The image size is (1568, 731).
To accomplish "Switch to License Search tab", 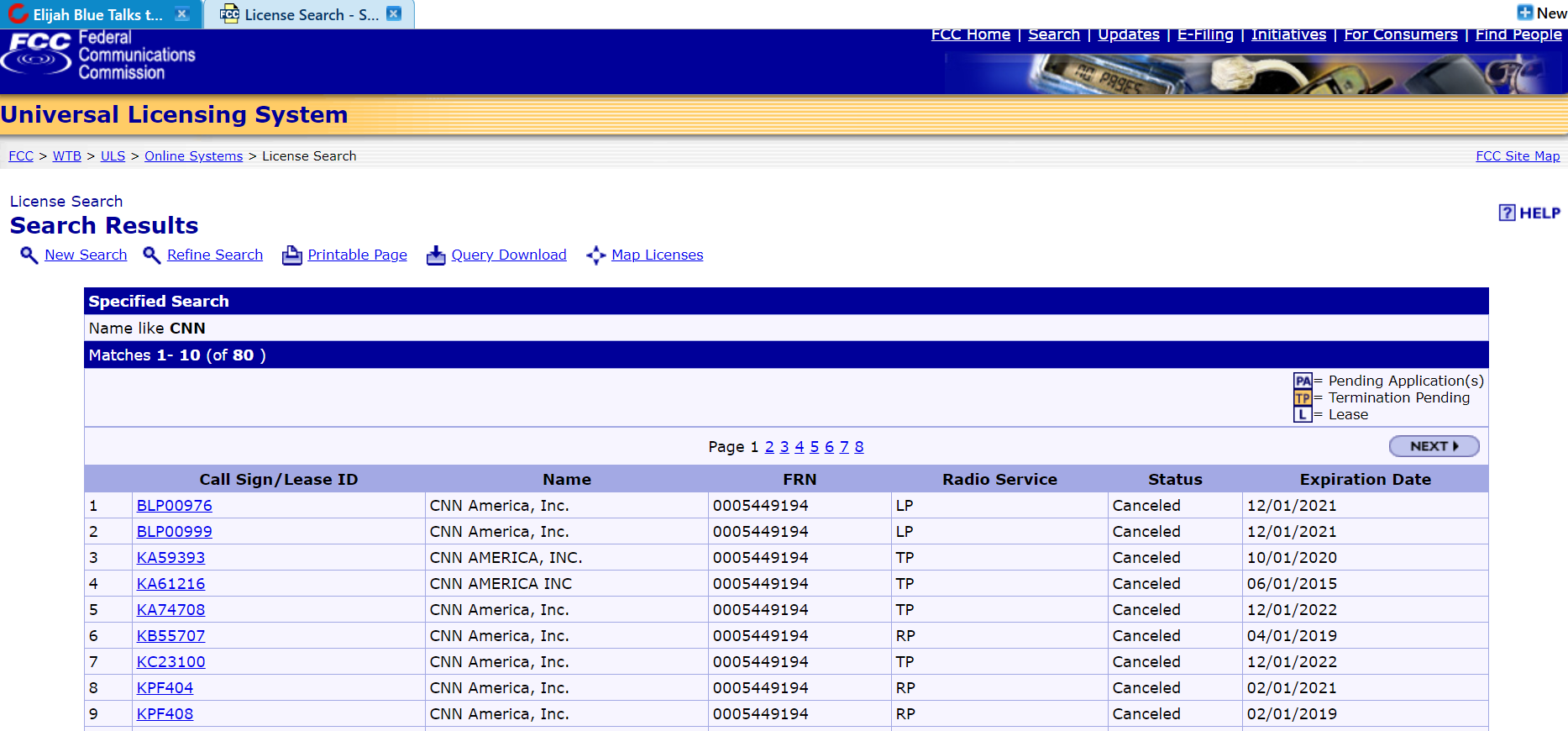I will tap(309, 14).
